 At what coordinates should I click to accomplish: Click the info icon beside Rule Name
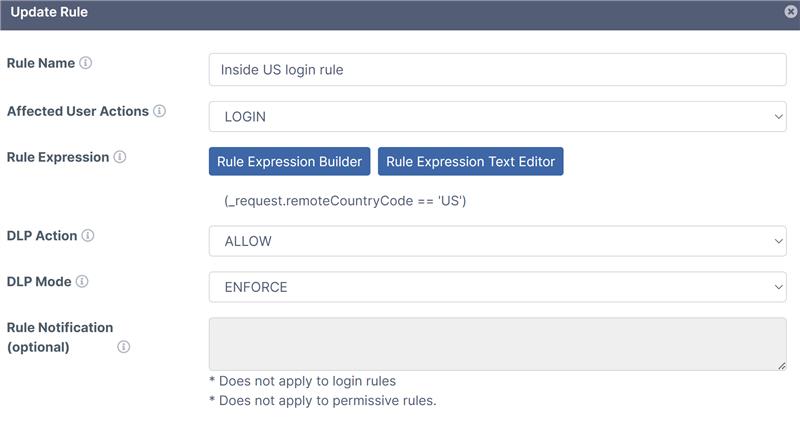(x=86, y=63)
